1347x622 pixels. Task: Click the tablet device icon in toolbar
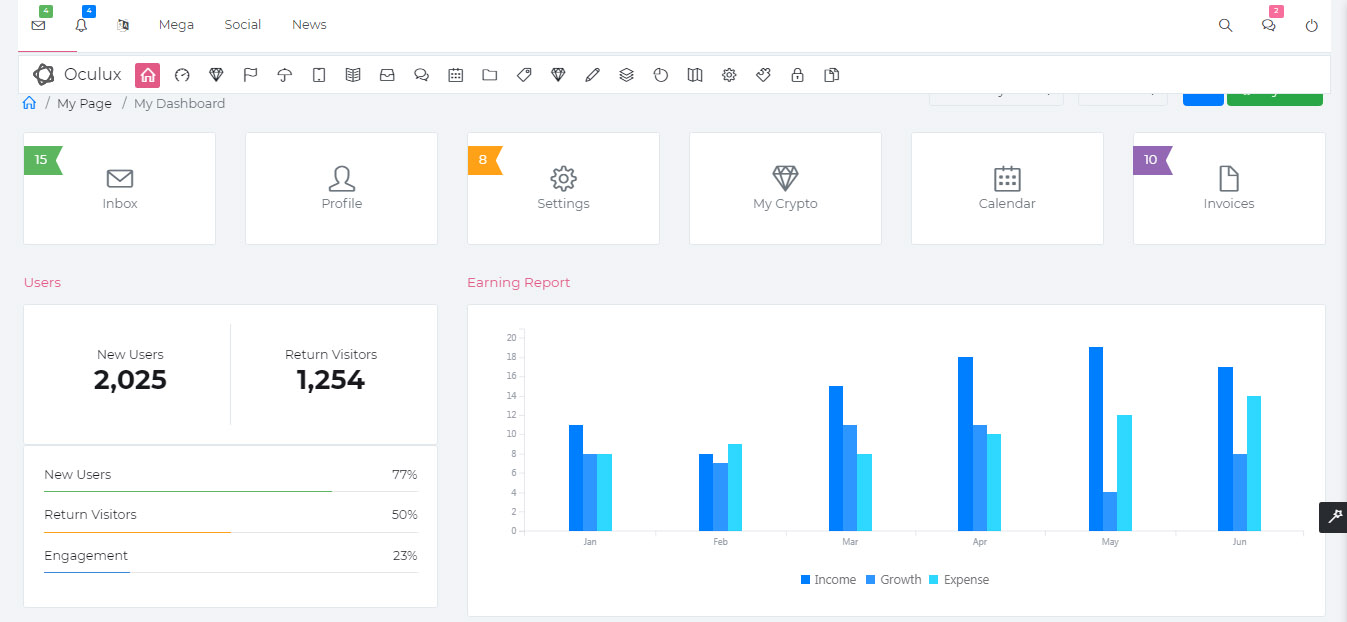(x=319, y=75)
